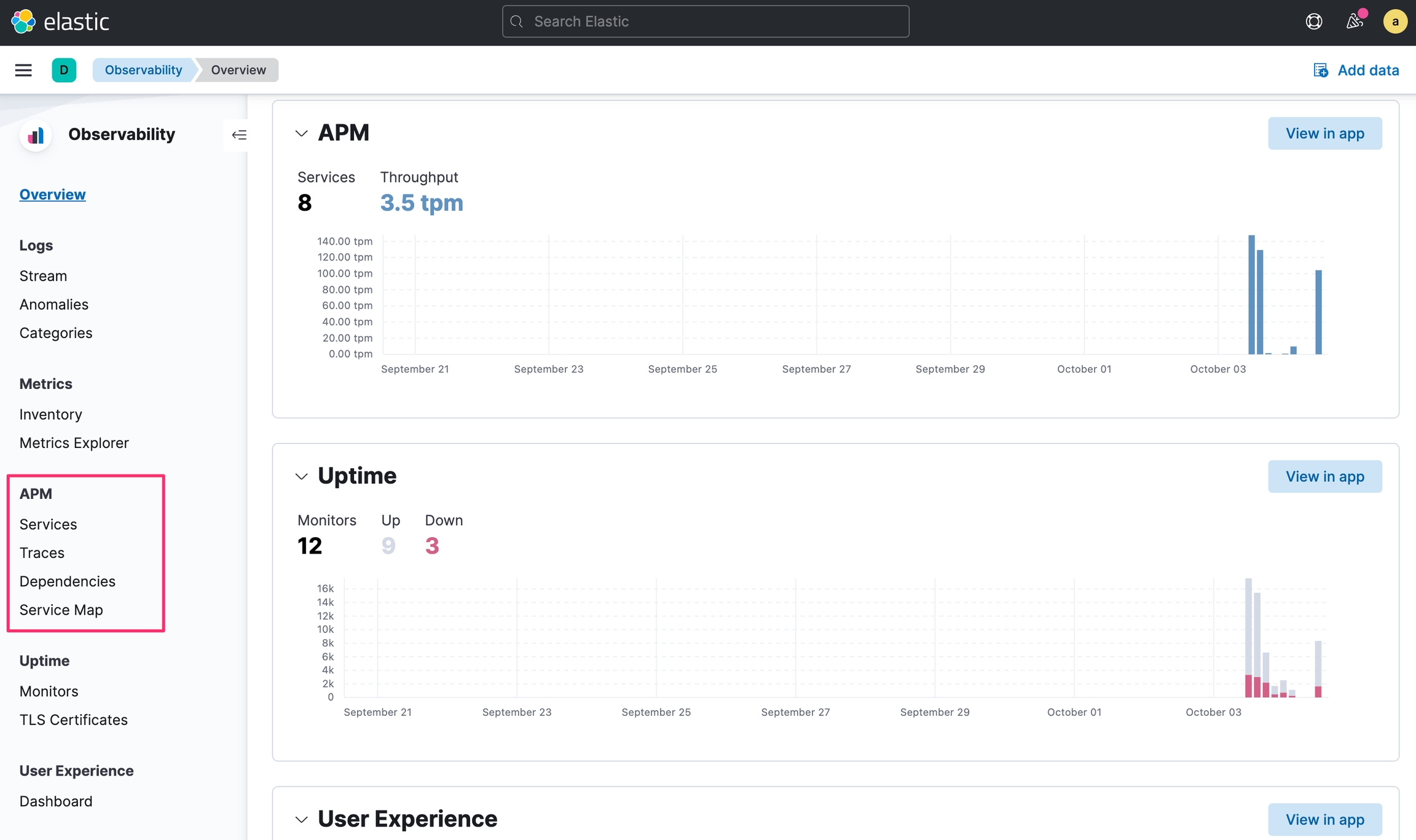Click the Search Elastic input field

(x=706, y=22)
